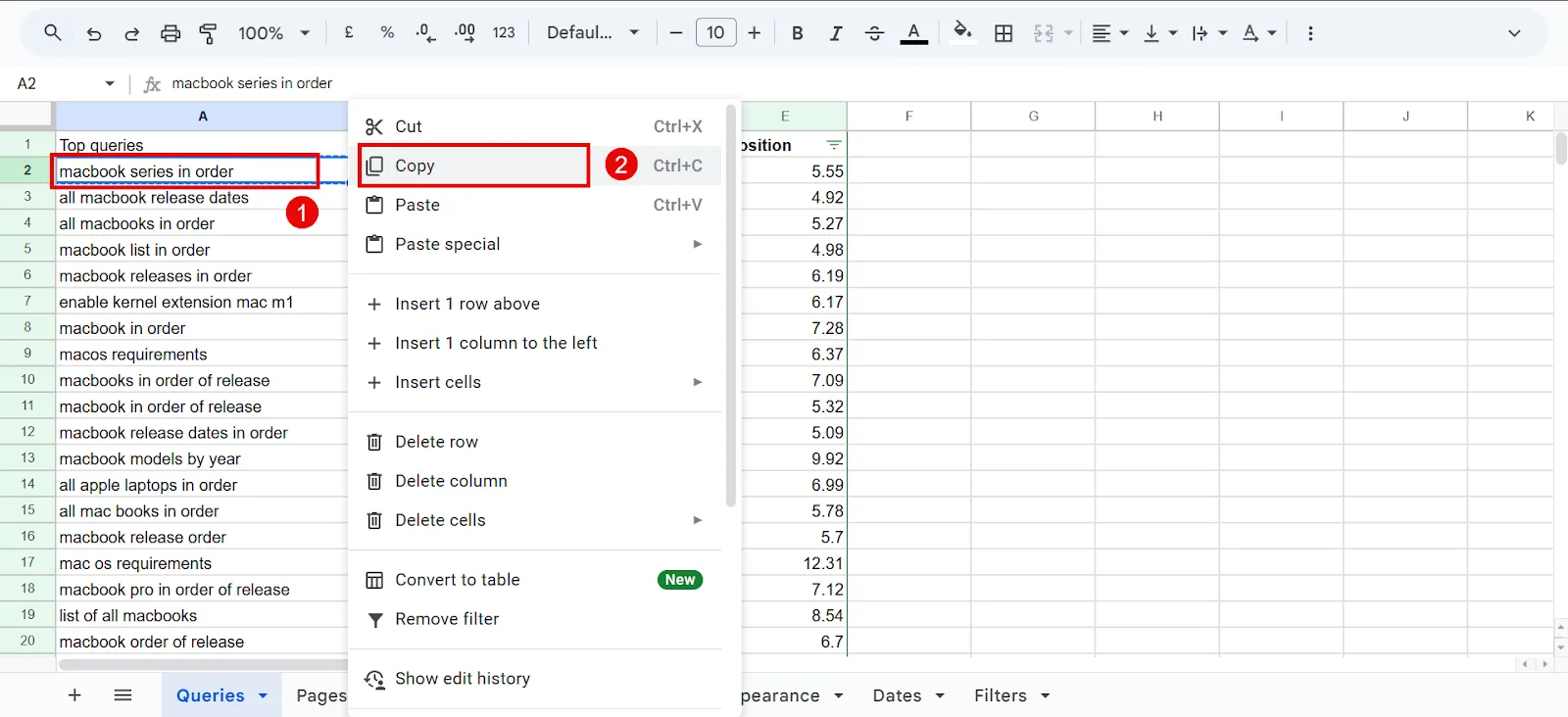Open More toolbar options three dots
The image size is (1568, 717).
pos(1310,33)
